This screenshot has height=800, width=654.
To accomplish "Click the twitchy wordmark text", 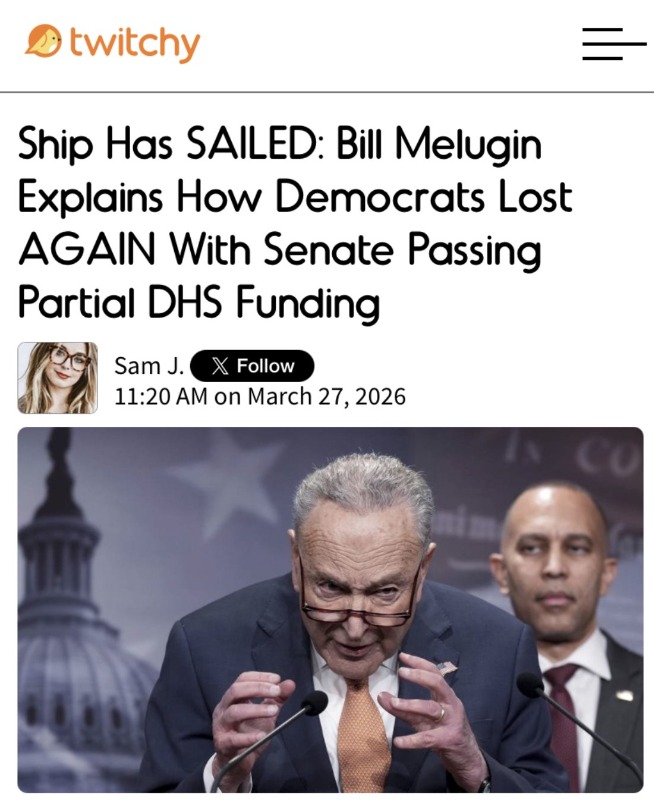I will 134,43.
